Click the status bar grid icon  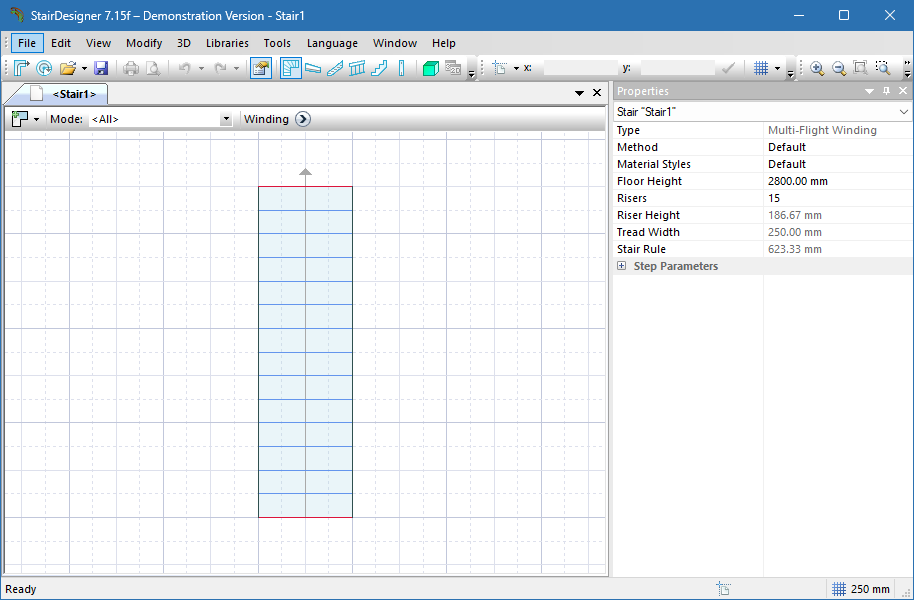[839, 589]
